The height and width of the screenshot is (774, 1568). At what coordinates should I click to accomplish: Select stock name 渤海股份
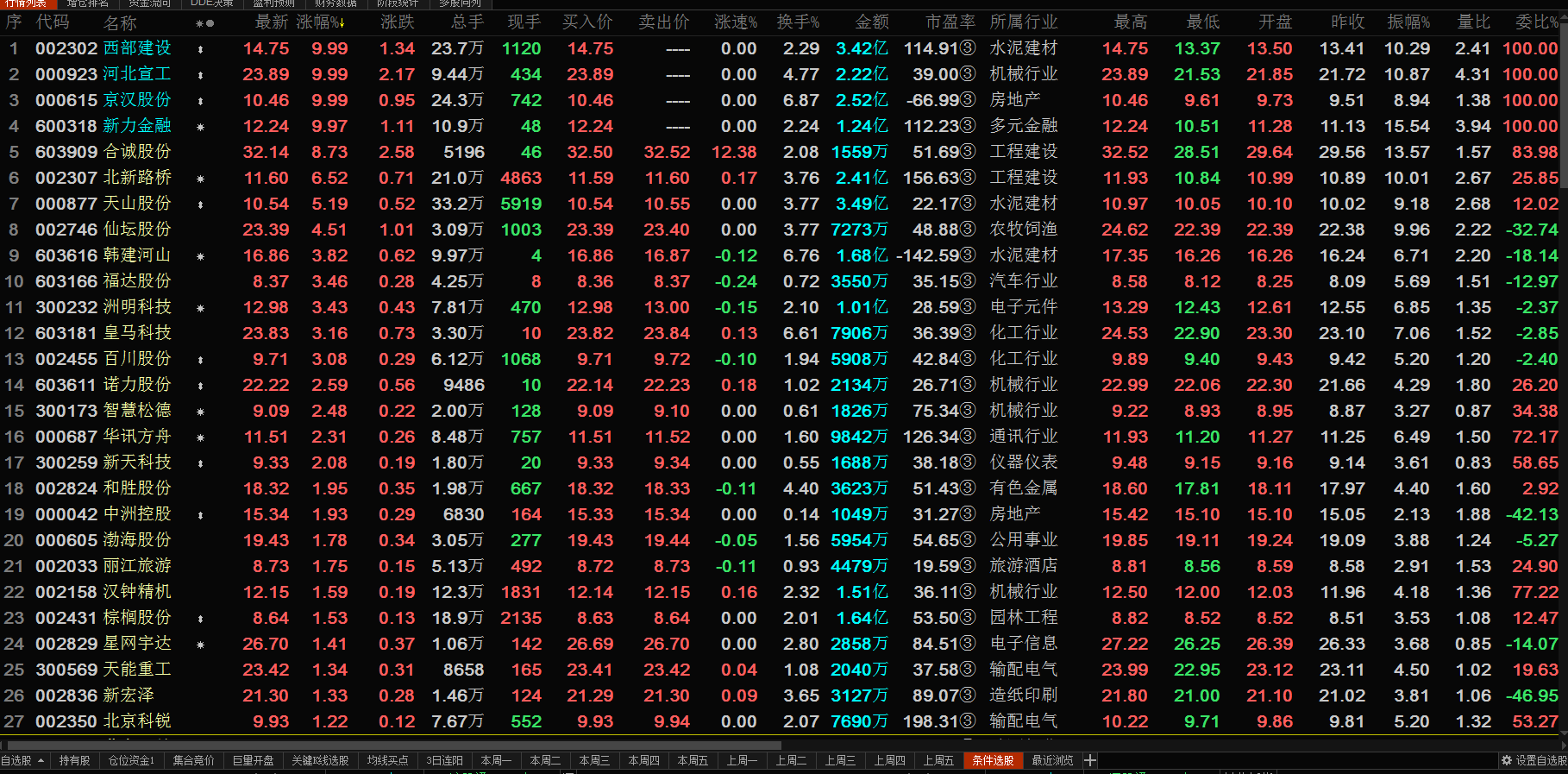[x=137, y=540]
